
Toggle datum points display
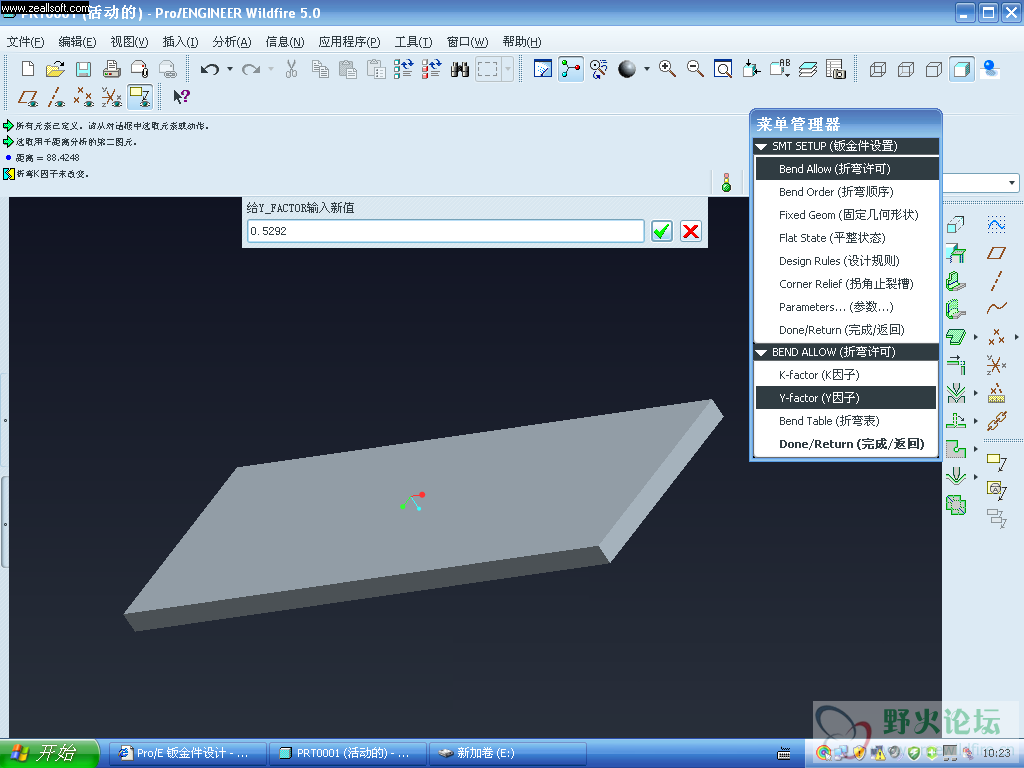click(x=84, y=97)
